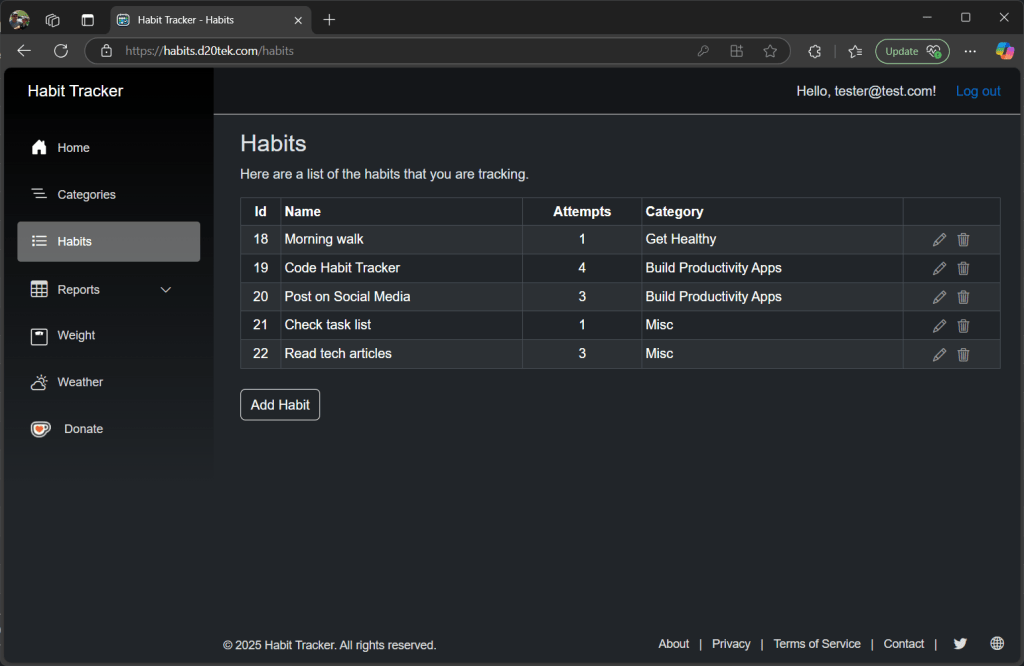Log out of the account
Viewport: 1024px width, 666px height.
coord(977,91)
